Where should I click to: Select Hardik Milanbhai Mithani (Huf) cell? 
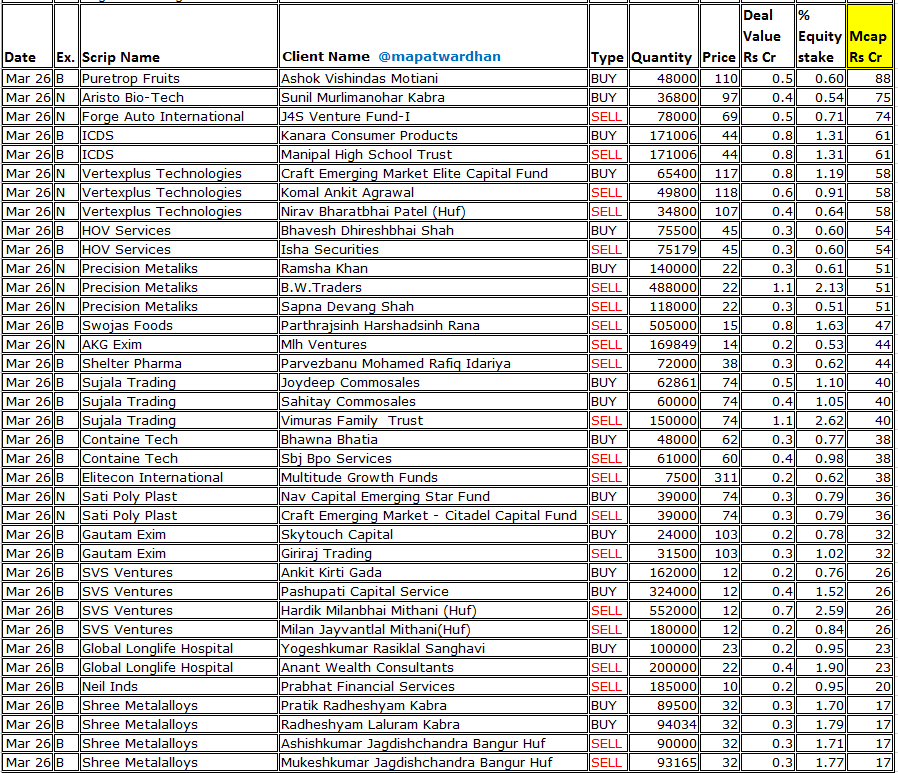pyautogui.click(x=433, y=610)
